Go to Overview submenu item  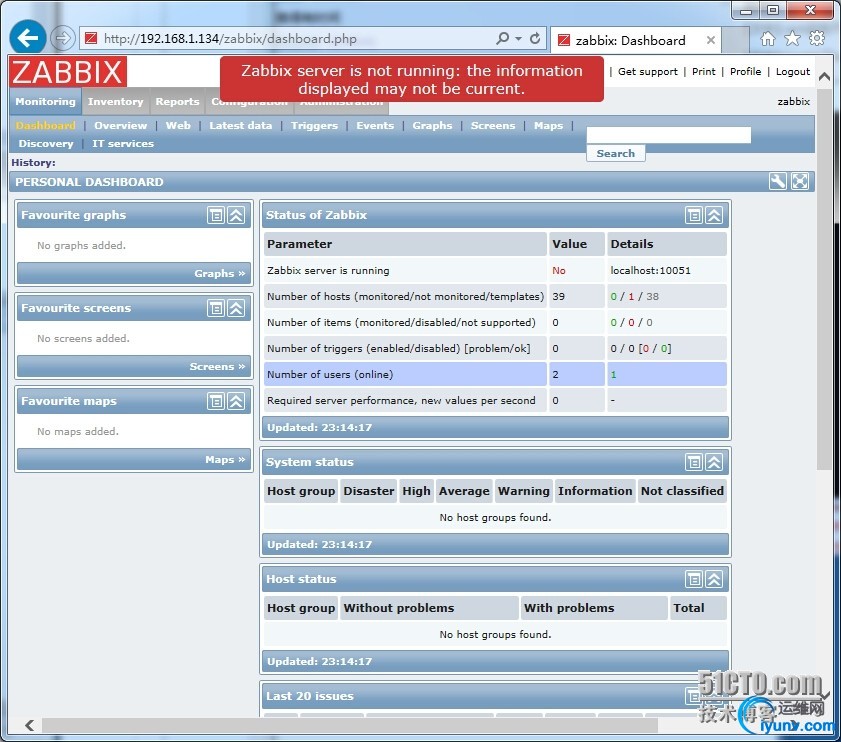(121, 126)
